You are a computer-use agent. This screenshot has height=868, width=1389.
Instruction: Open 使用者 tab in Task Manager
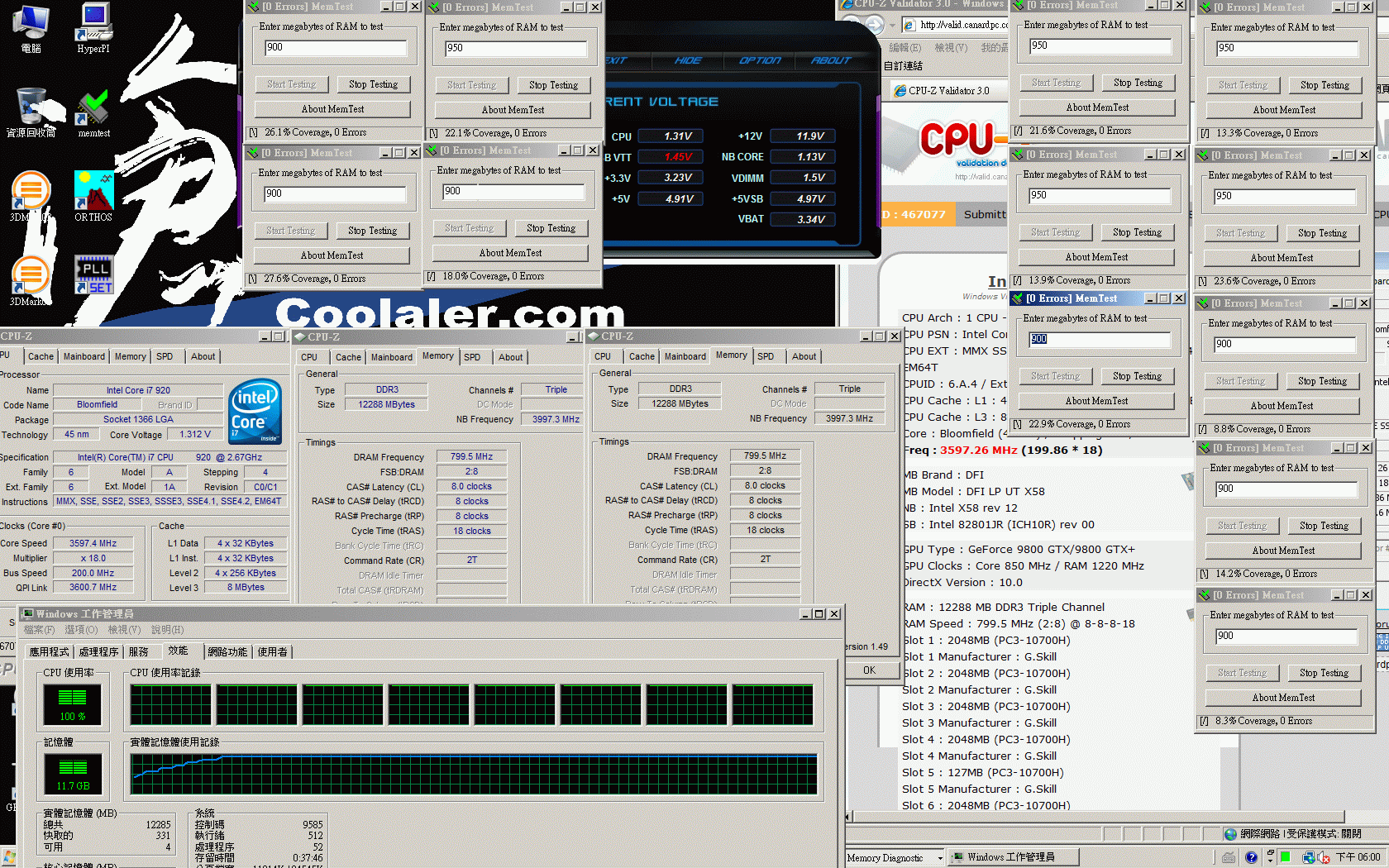point(272,651)
